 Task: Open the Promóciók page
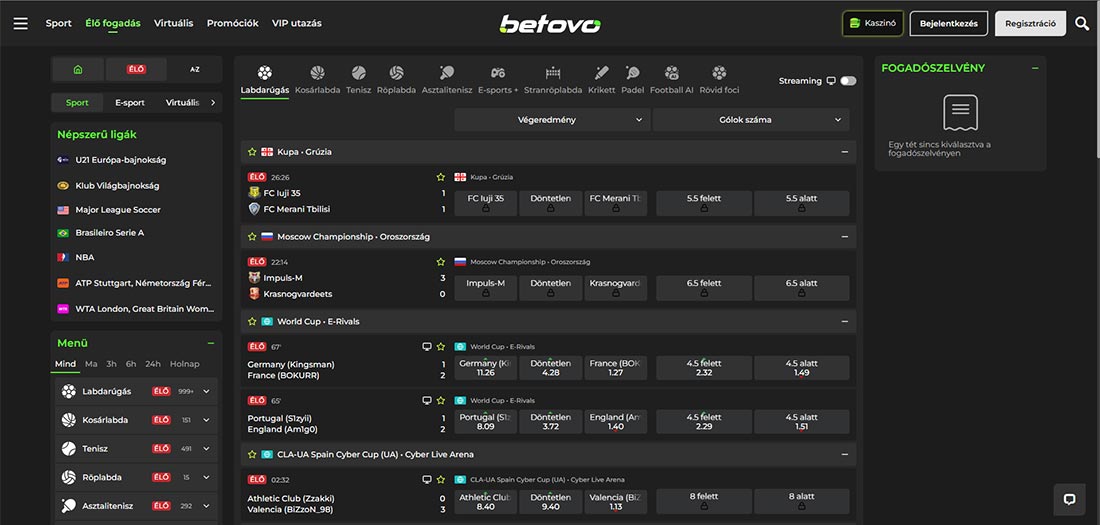(232, 23)
